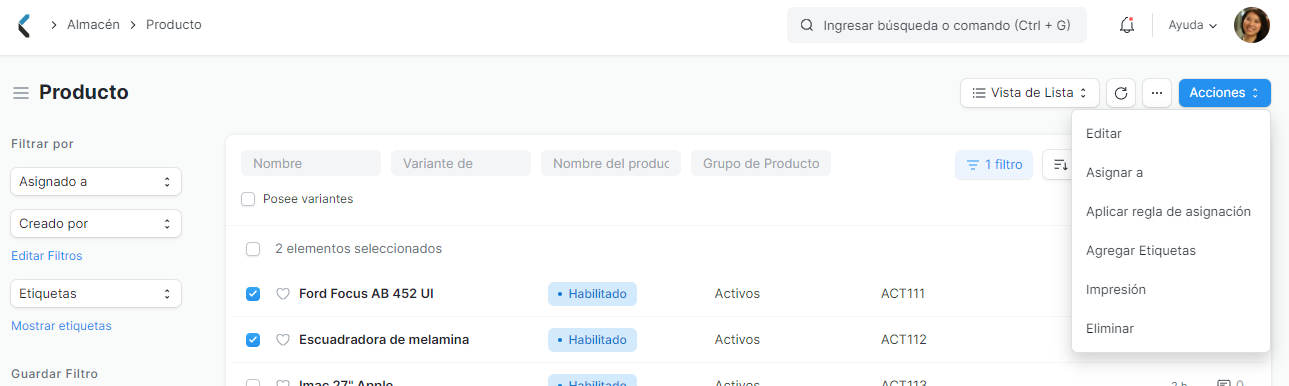Click the Producto breadcrumb
The height and width of the screenshot is (386, 1289).
click(x=174, y=25)
